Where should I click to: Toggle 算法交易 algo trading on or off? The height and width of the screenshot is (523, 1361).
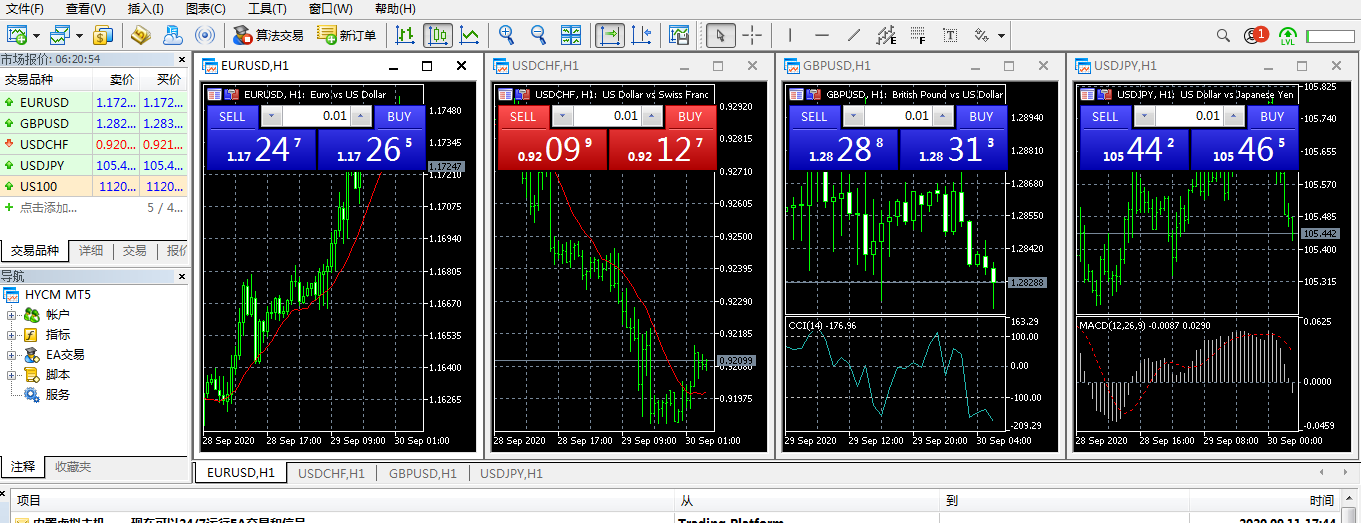(x=268, y=36)
